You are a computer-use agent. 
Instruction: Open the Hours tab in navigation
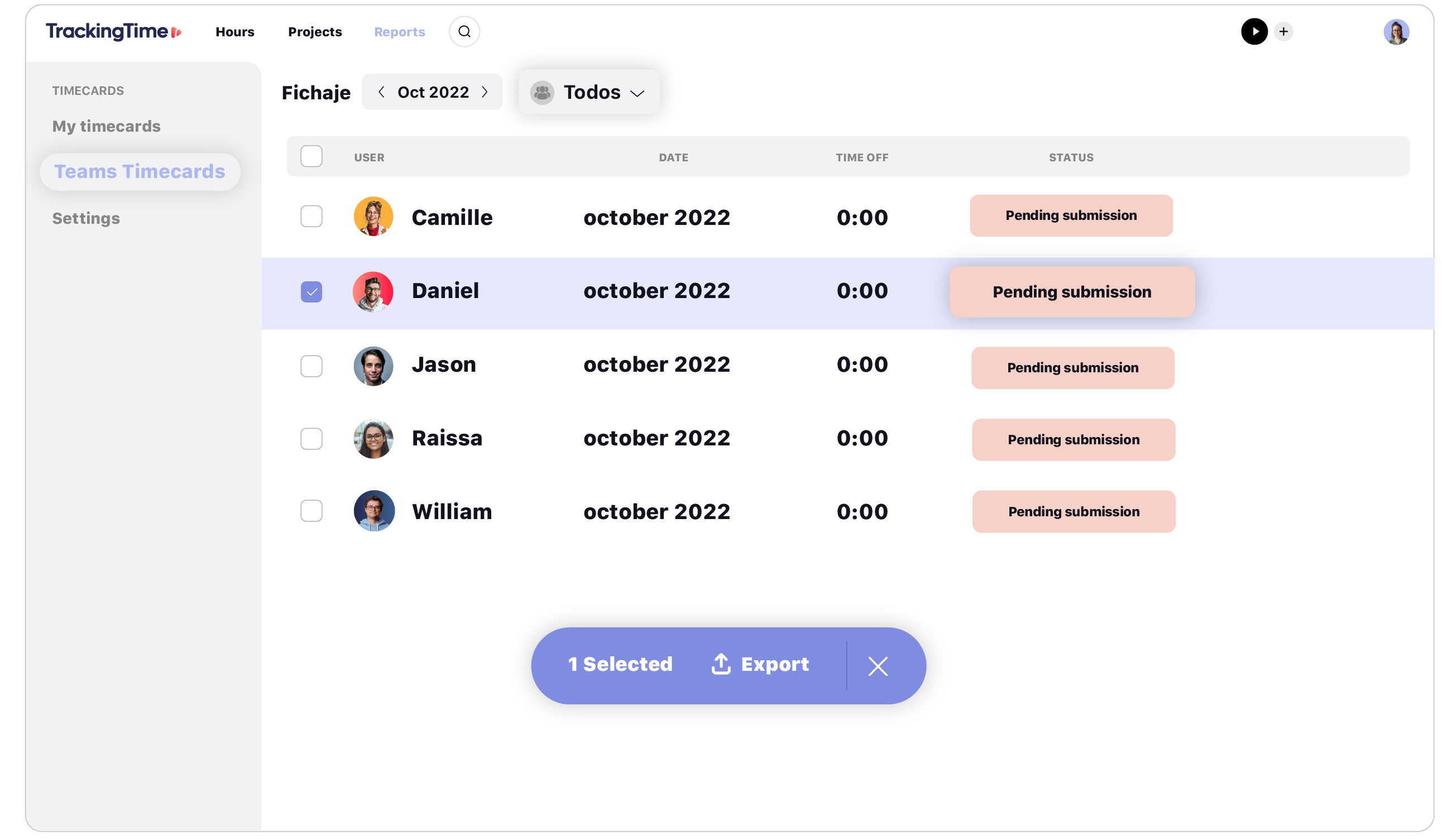click(235, 31)
